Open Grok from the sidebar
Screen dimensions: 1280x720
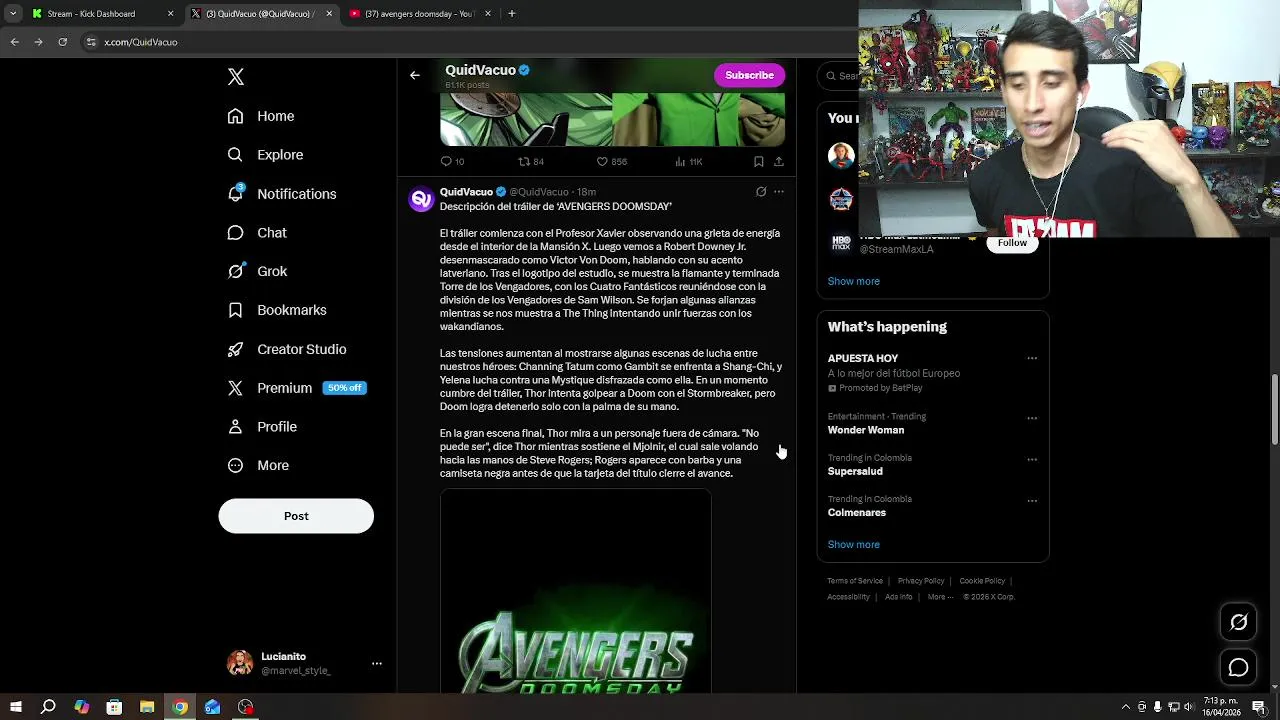point(257,271)
